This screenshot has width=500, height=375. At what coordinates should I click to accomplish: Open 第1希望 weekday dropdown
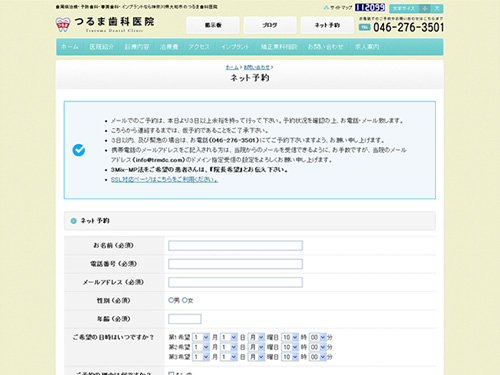tap(257, 337)
